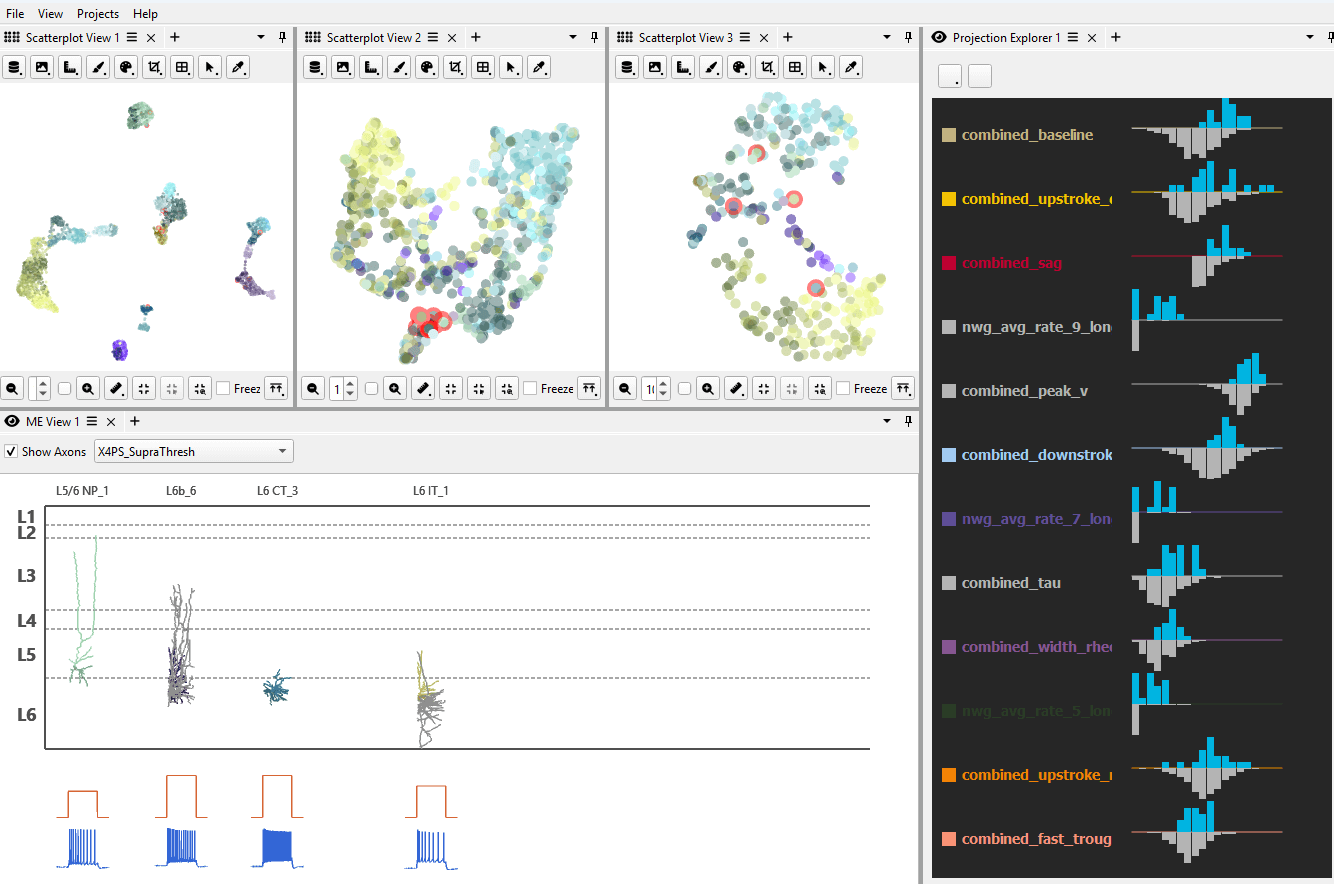This screenshot has height=884, width=1334.
Task: Click ruler icon in Scatterplot View 2 bottom bar
Action: (x=423, y=388)
